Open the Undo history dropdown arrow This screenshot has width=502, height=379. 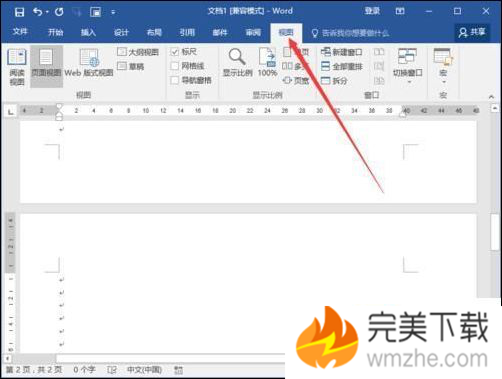coord(47,12)
